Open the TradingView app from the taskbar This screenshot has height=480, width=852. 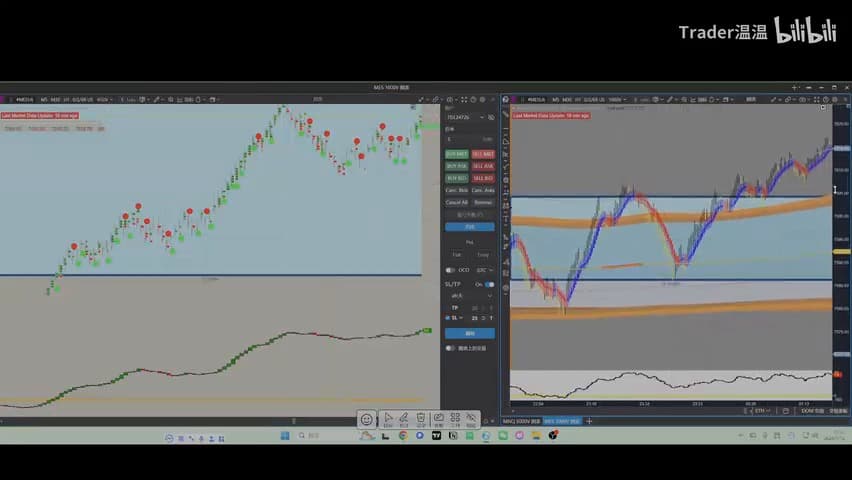tap(436, 435)
